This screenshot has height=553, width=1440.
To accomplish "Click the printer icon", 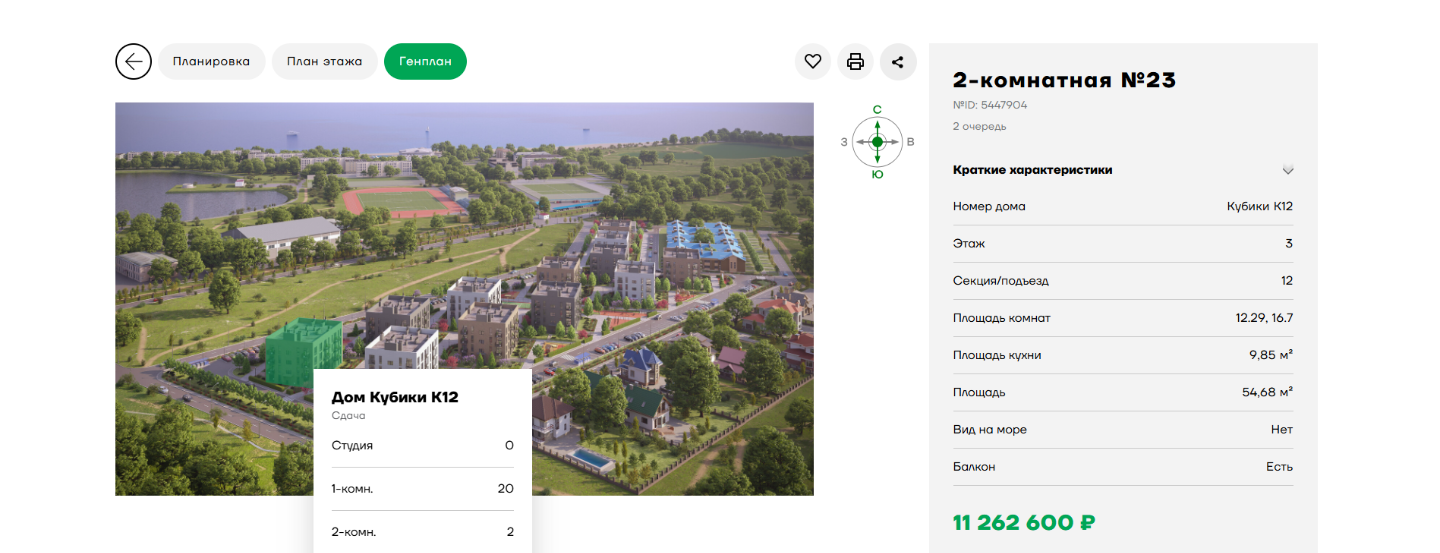I will 855,61.
